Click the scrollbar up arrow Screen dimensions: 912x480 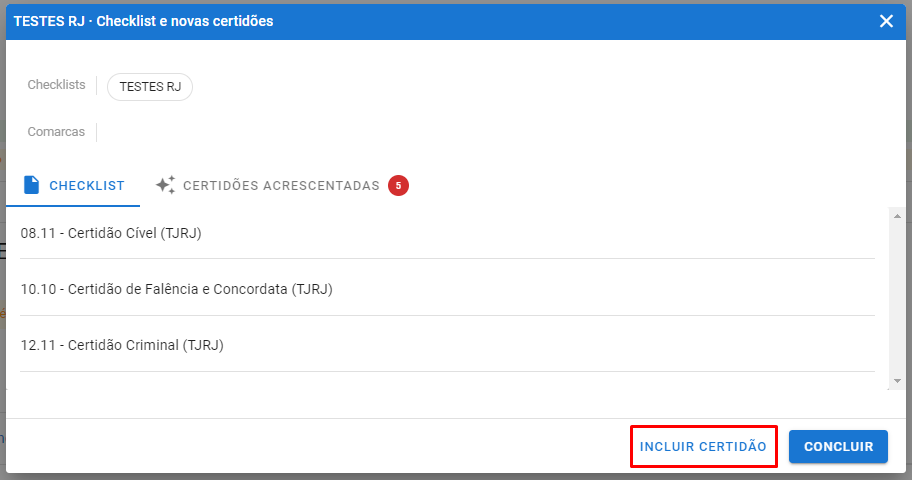897,216
